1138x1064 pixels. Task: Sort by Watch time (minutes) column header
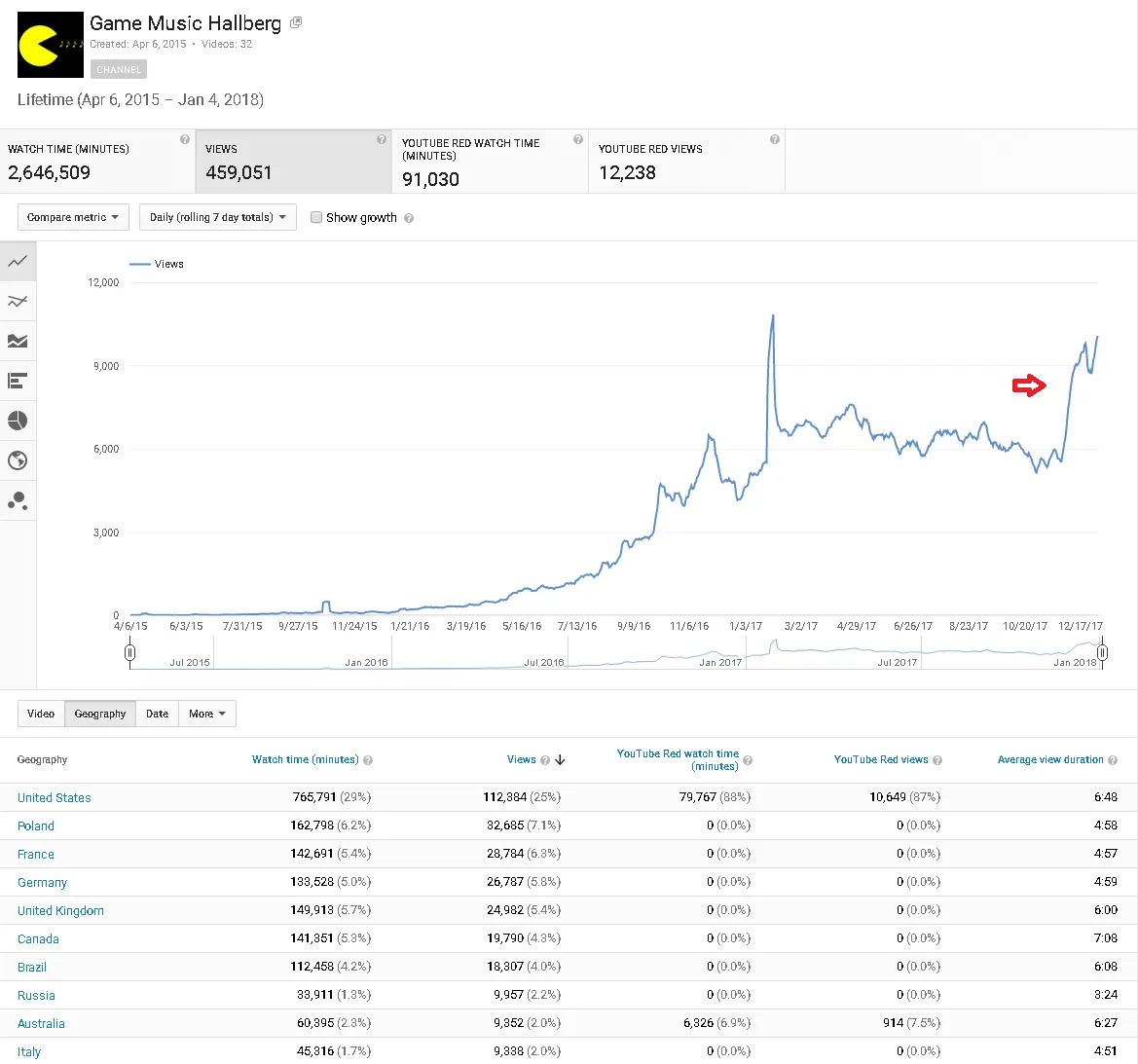click(305, 759)
